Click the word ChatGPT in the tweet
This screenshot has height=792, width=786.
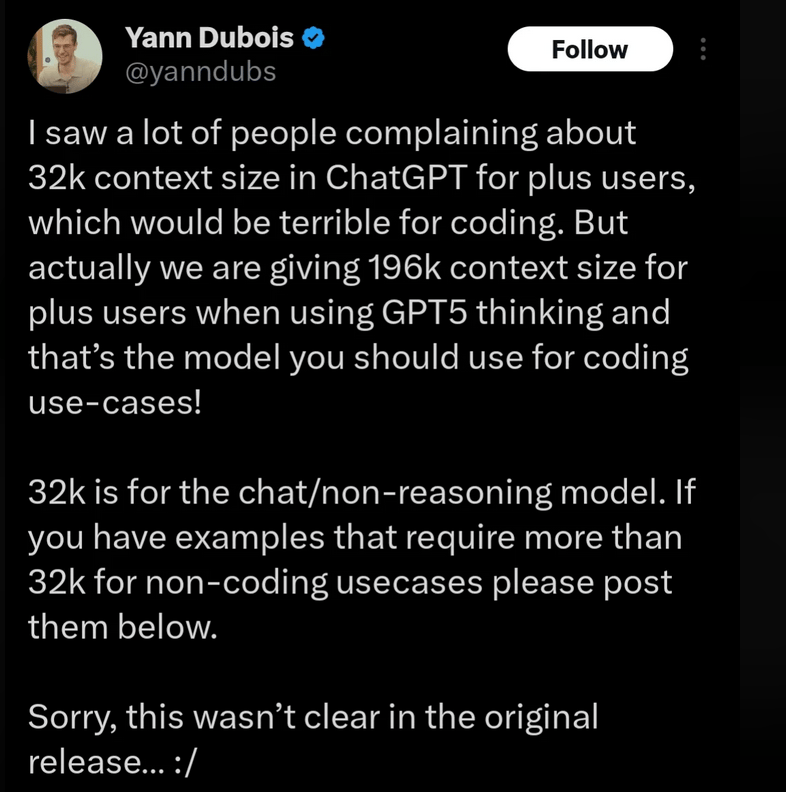click(x=396, y=178)
